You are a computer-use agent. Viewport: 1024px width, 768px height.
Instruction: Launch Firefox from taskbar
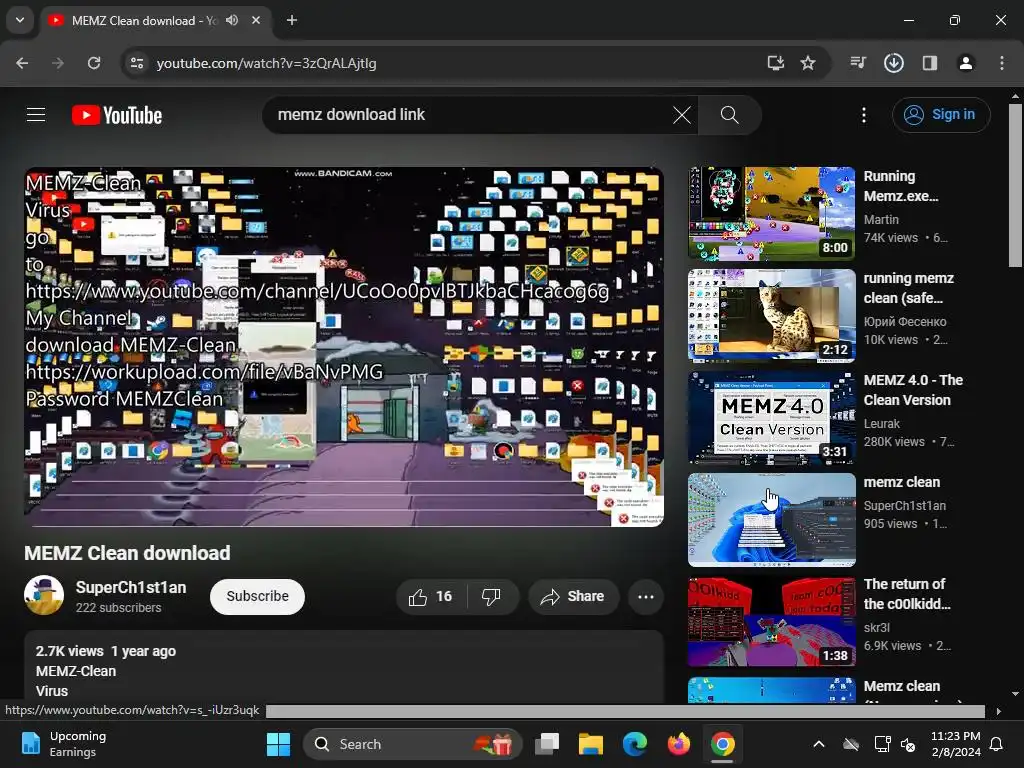(x=679, y=744)
